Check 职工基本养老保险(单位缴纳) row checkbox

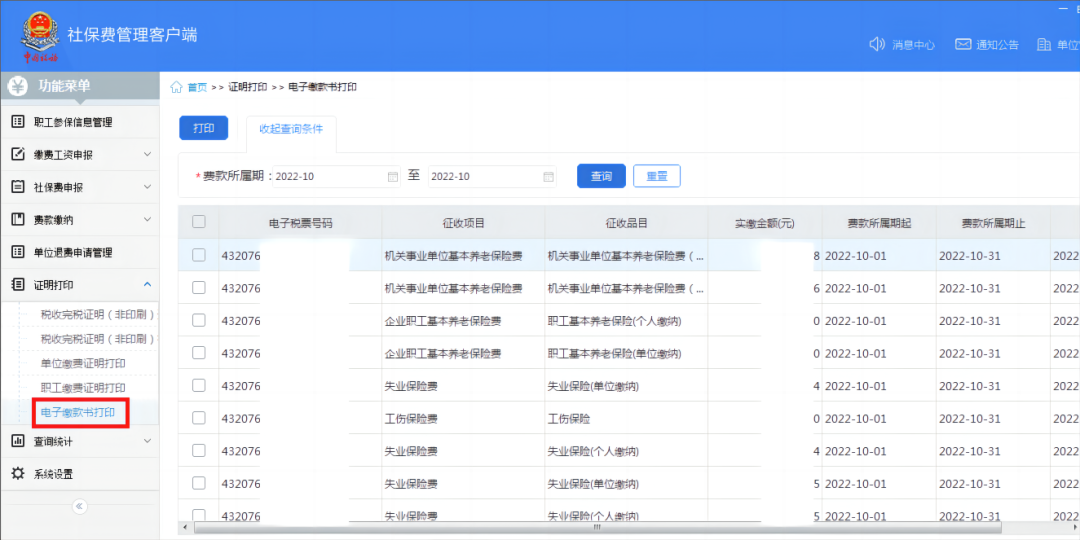tap(198, 353)
